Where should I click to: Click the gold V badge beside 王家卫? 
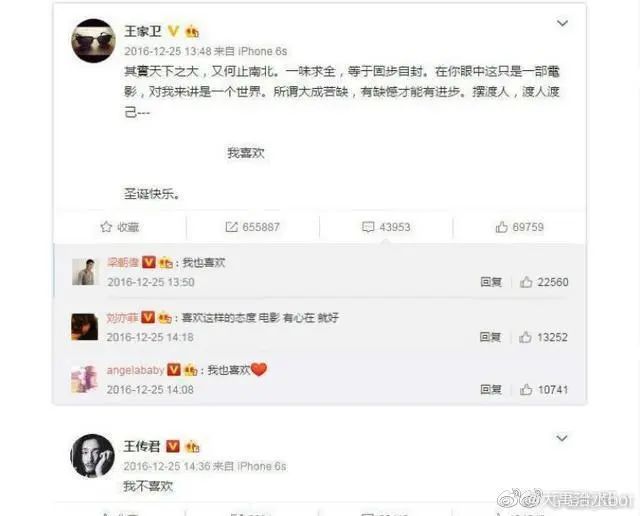point(173,31)
